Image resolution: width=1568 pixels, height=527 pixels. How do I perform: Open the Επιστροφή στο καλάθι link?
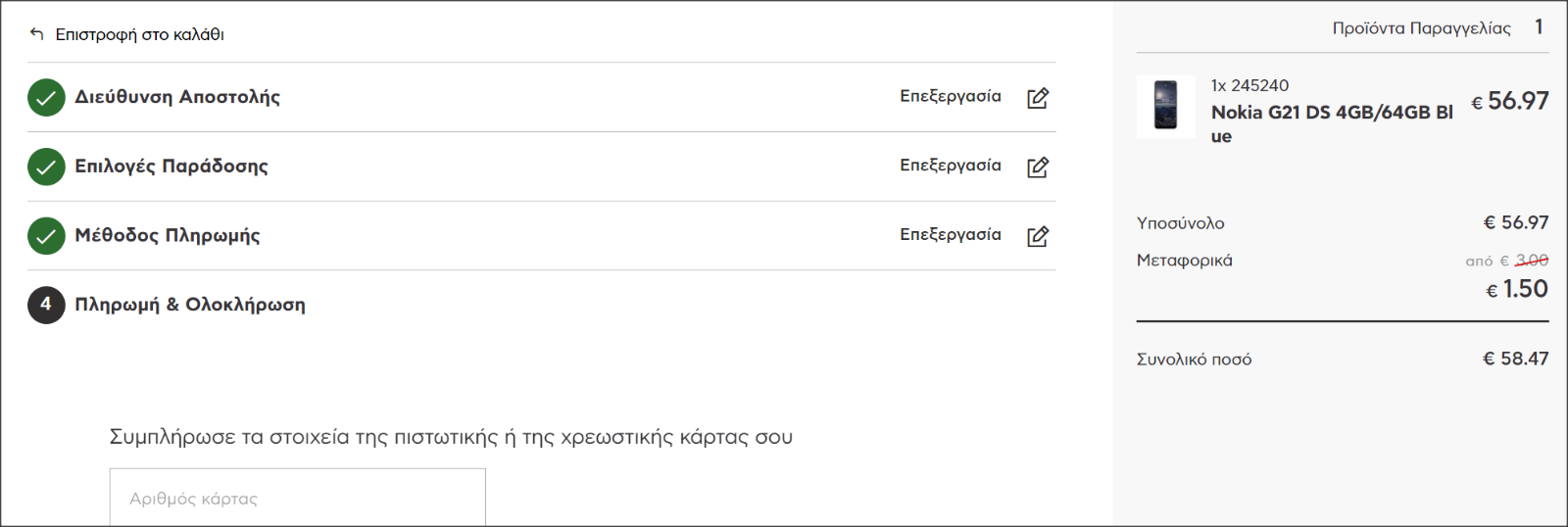tap(139, 34)
